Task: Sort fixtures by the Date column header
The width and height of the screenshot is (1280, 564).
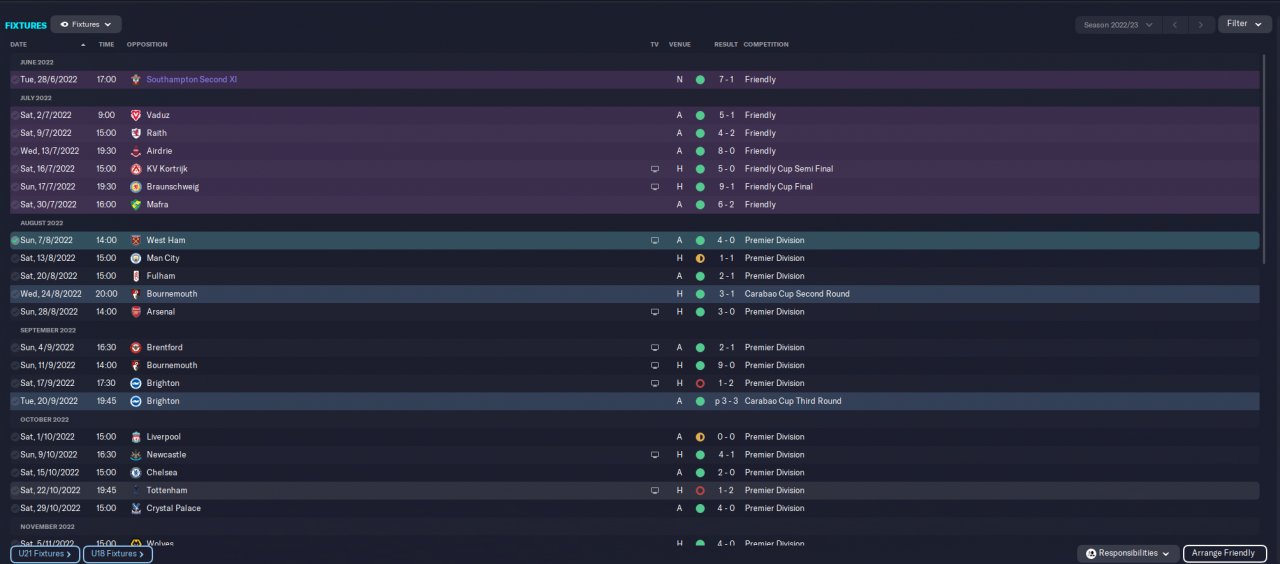Action: coord(19,44)
